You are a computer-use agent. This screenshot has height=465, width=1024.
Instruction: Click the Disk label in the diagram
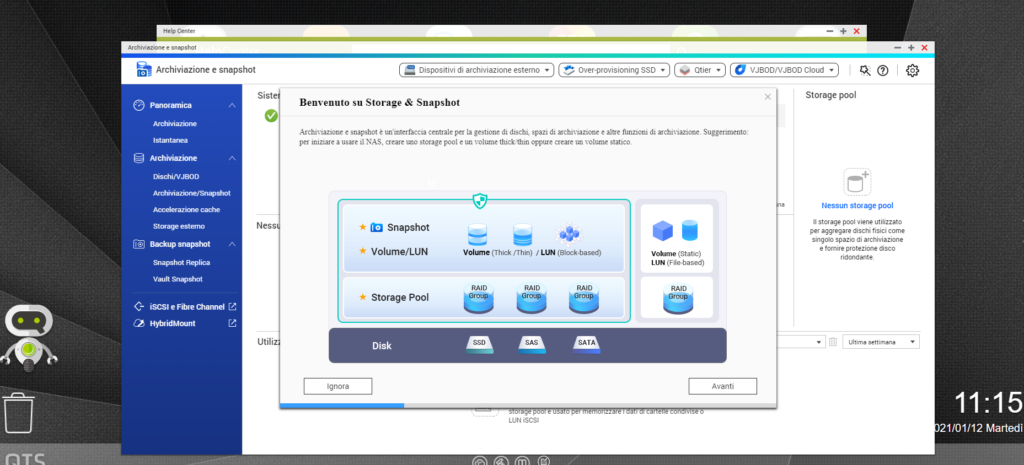382,345
